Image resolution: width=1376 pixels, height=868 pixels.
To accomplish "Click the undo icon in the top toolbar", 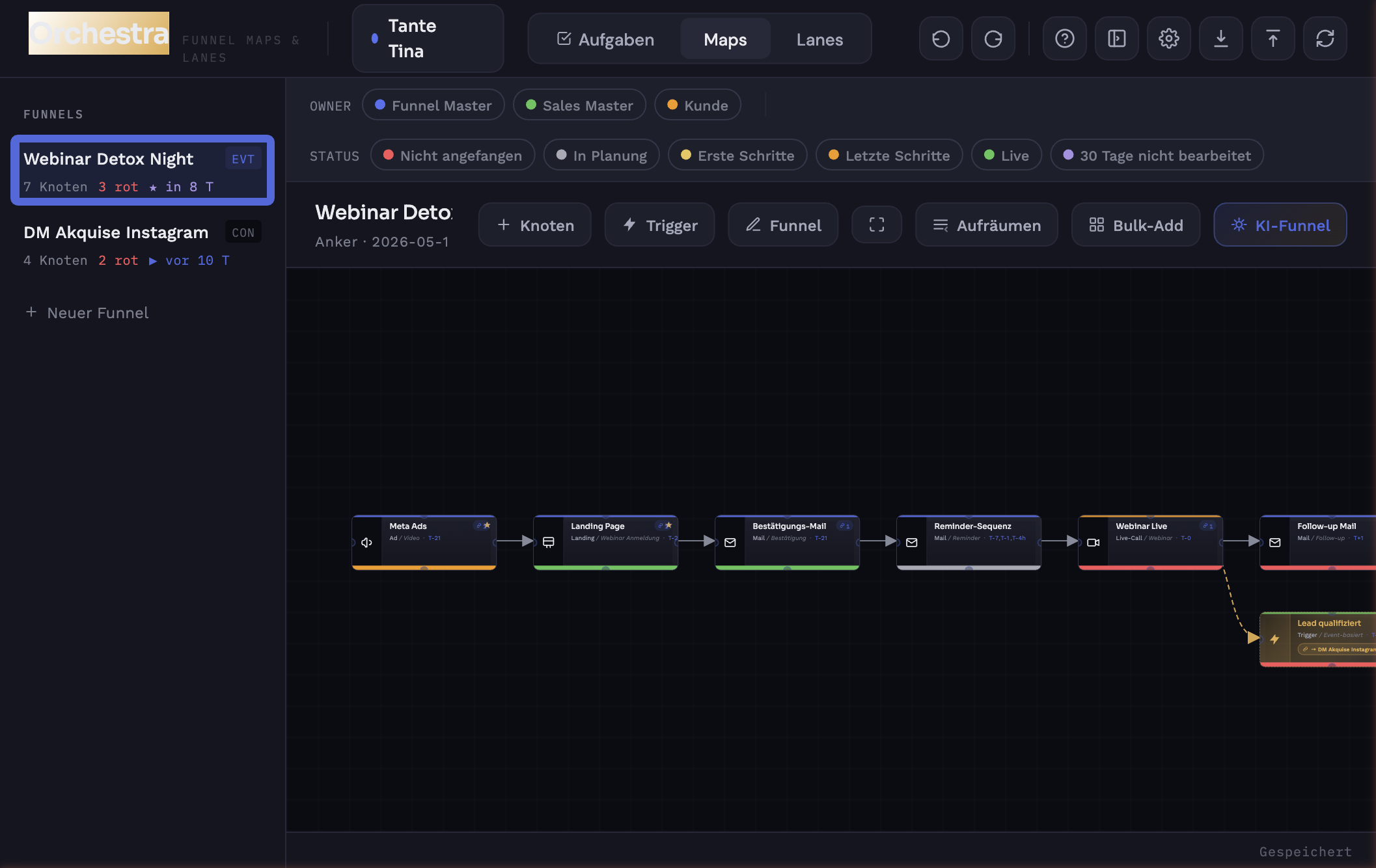I will click(x=941, y=39).
